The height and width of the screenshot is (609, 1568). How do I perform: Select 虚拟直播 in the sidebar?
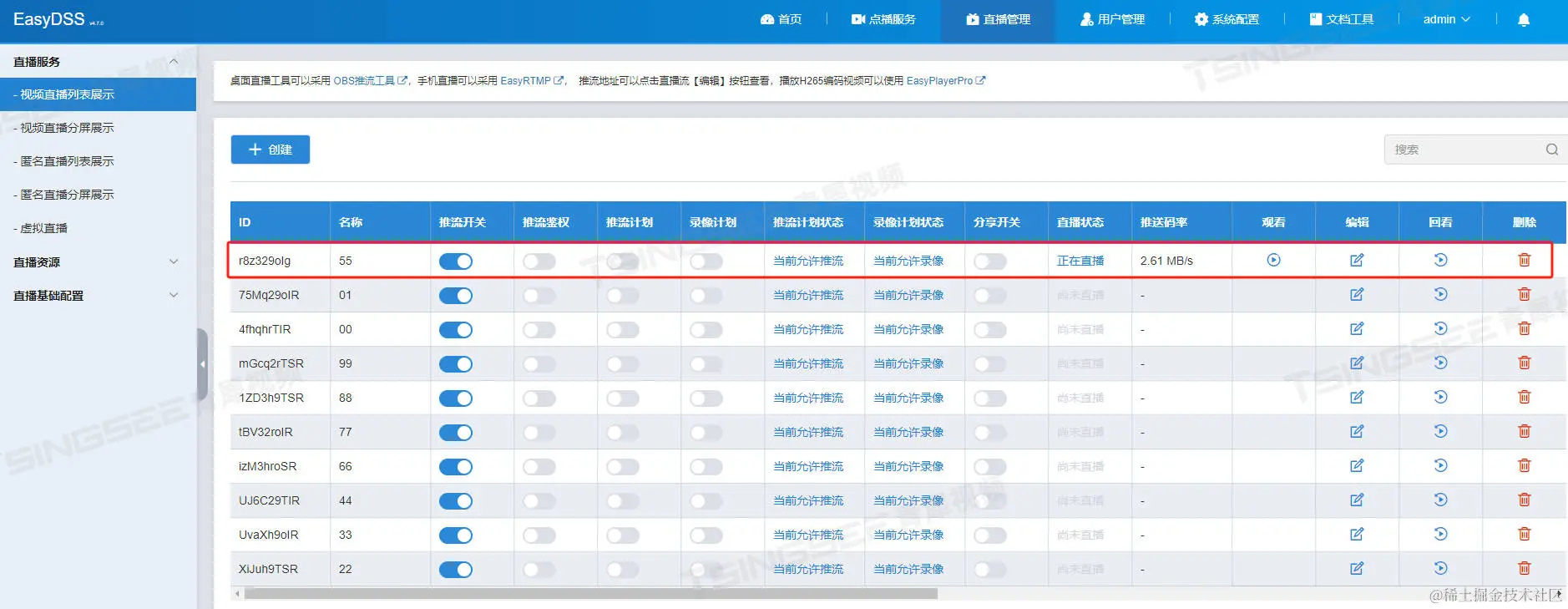pyautogui.click(x=98, y=228)
